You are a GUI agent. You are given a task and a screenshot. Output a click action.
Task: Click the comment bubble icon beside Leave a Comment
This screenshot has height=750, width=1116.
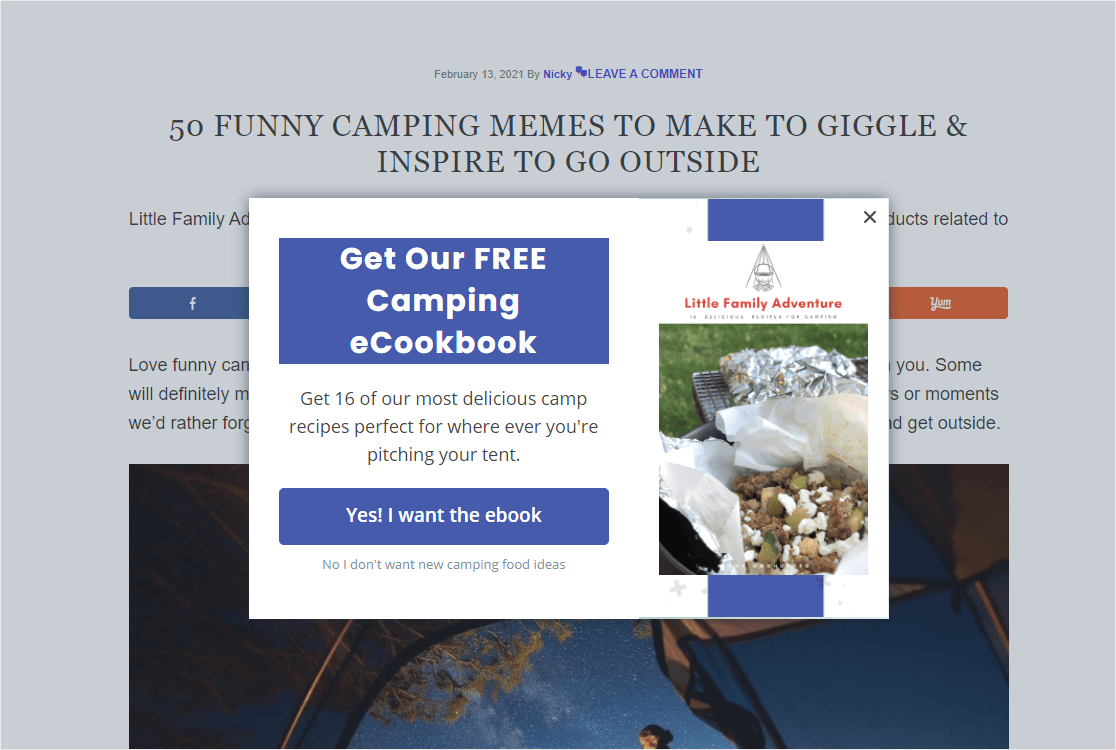581,72
